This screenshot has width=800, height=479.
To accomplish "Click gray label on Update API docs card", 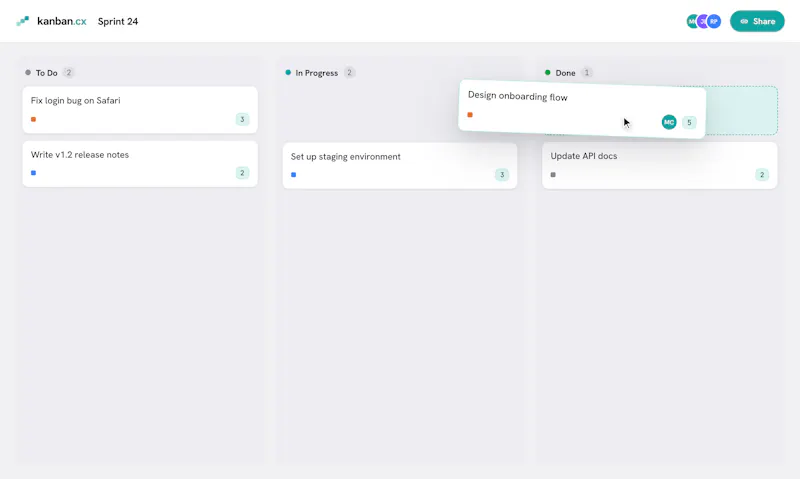I will (x=553, y=175).
